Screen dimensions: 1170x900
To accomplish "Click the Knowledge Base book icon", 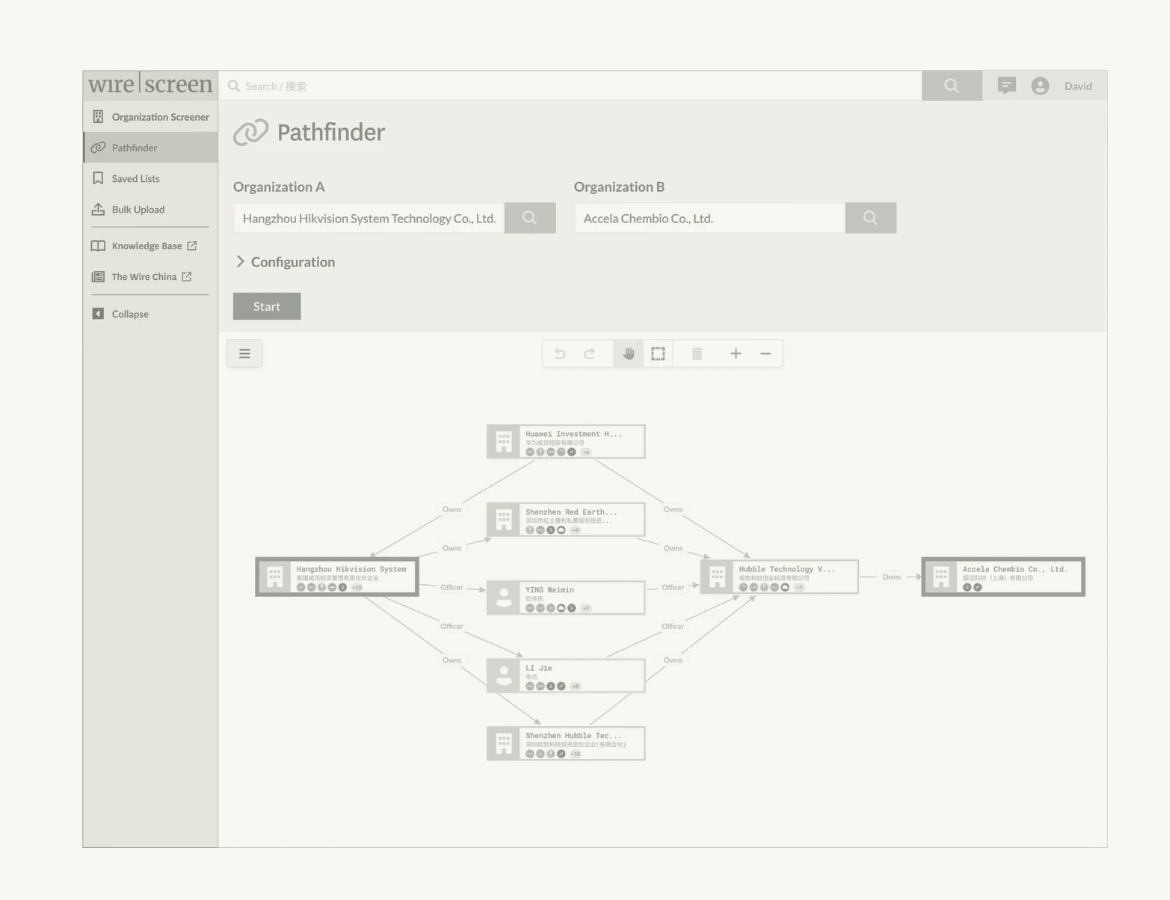I will [x=98, y=246].
